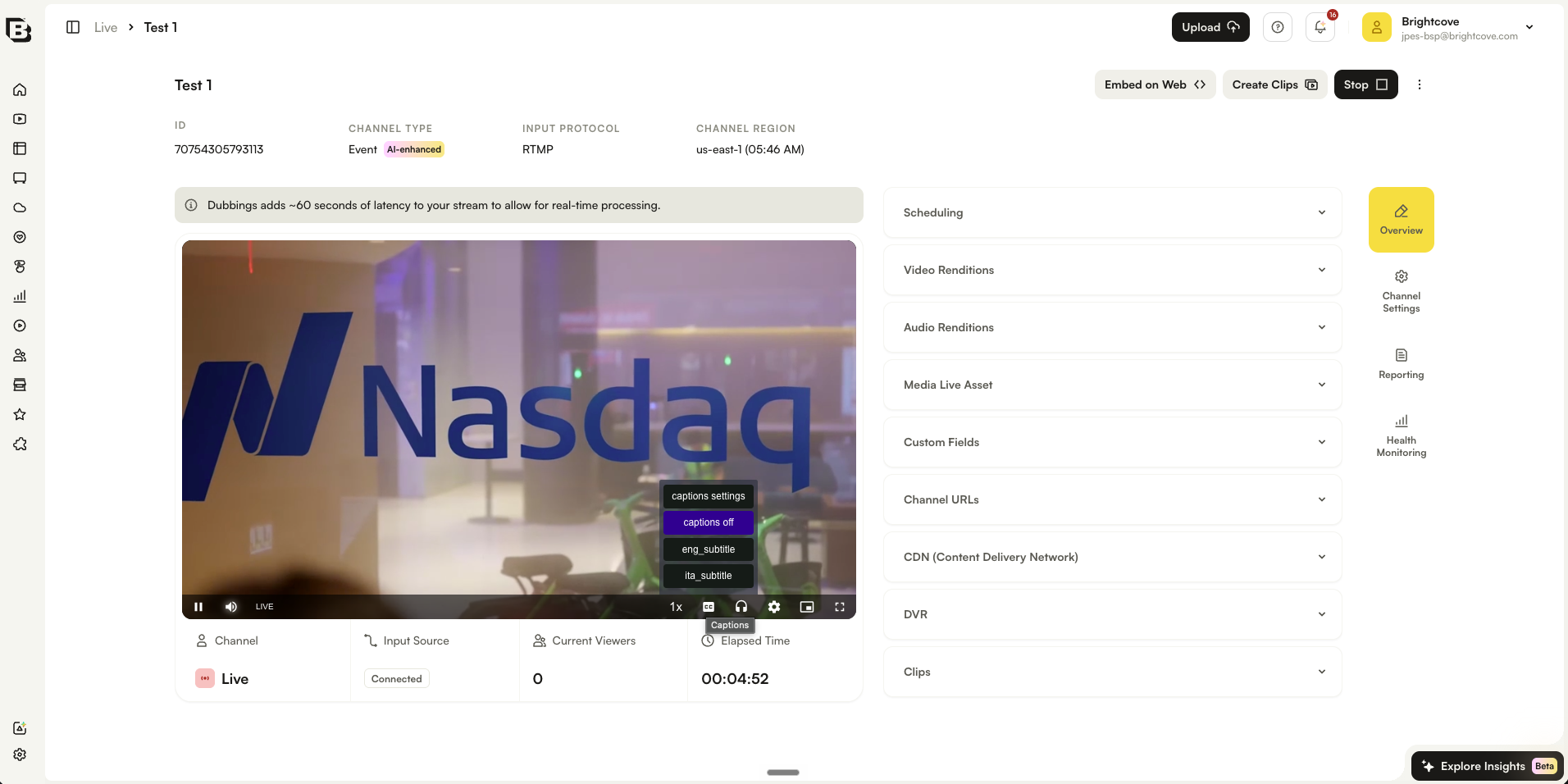The image size is (1568, 784).
Task: Select captions off option
Action: pos(709,522)
